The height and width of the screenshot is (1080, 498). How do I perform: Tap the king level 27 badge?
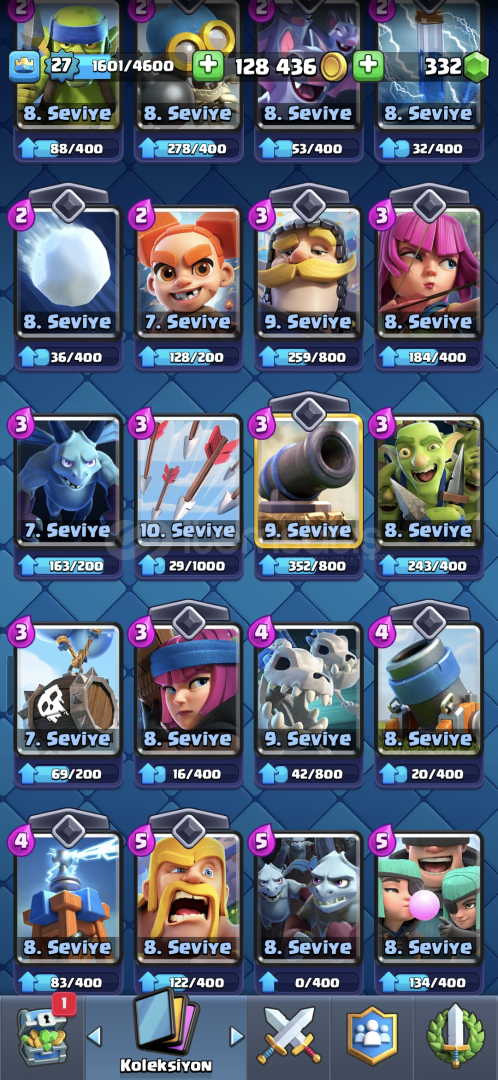tap(58, 66)
